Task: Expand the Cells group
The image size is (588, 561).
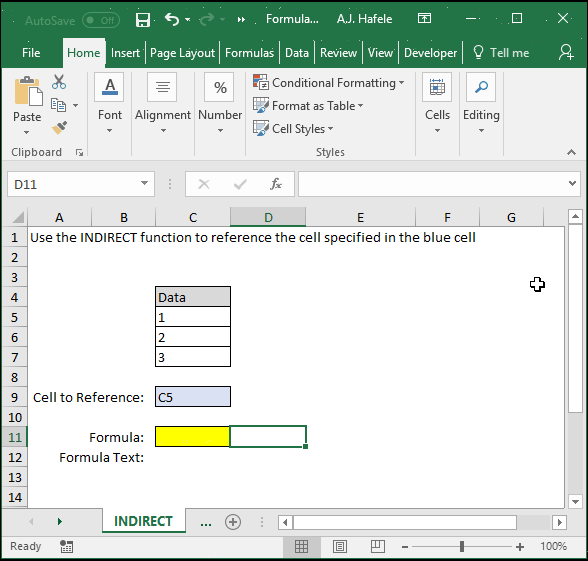Action: (437, 103)
